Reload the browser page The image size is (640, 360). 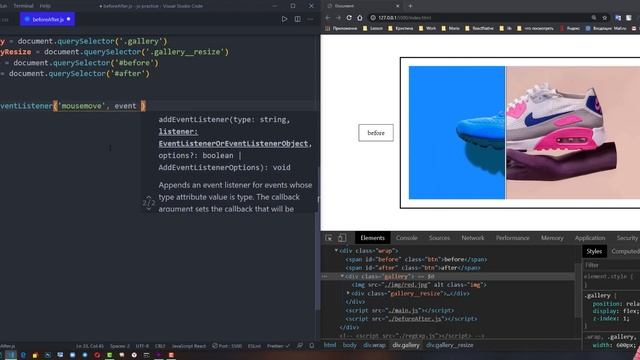pyautogui.click(x=349, y=18)
